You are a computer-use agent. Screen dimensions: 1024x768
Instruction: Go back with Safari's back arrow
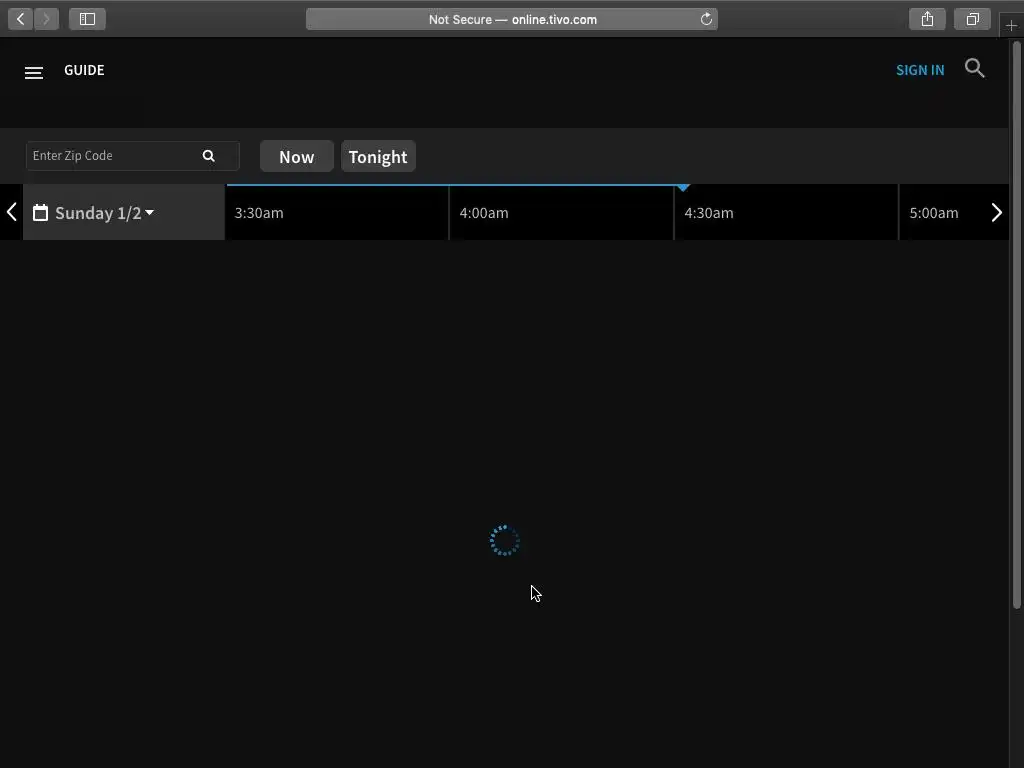(20, 19)
